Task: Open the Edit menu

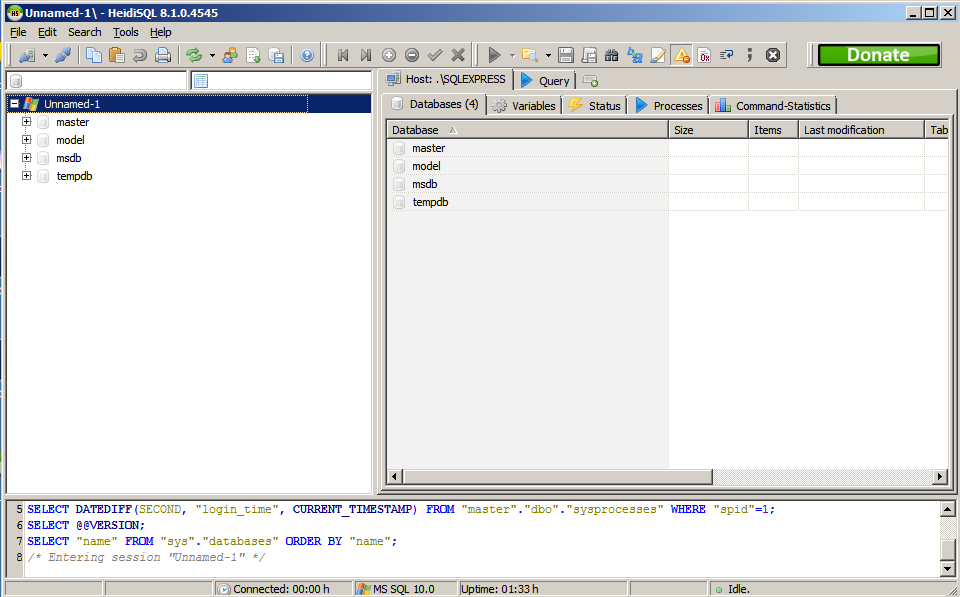Action: coord(47,32)
